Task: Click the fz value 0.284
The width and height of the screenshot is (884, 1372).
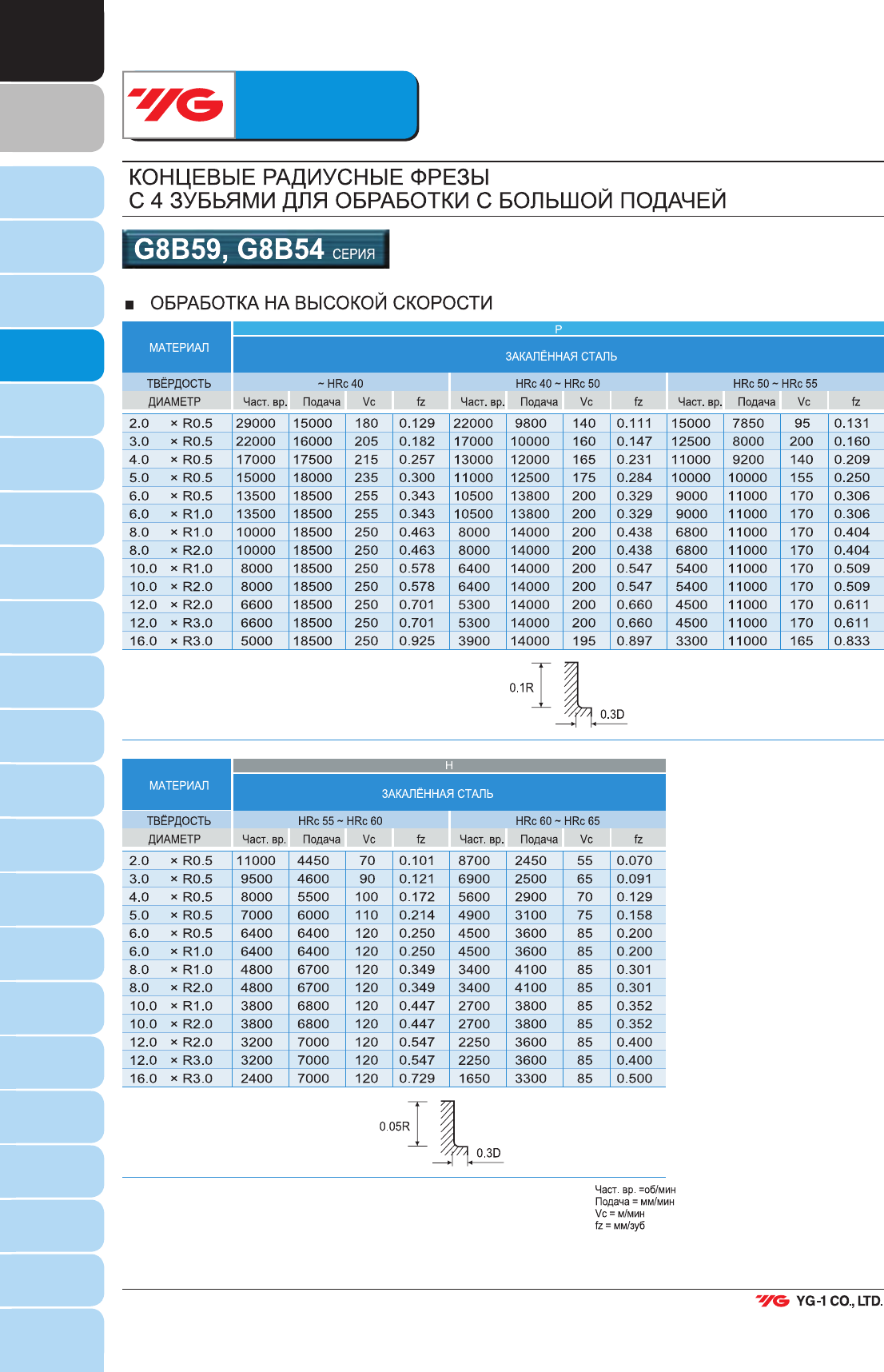Action: click(x=635, y=477)
